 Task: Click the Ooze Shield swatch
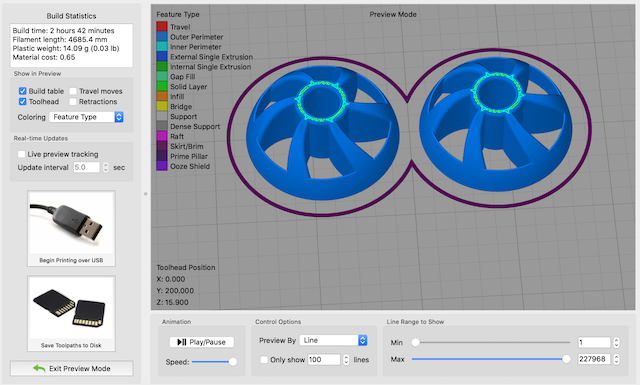click(x=162, y=166)
